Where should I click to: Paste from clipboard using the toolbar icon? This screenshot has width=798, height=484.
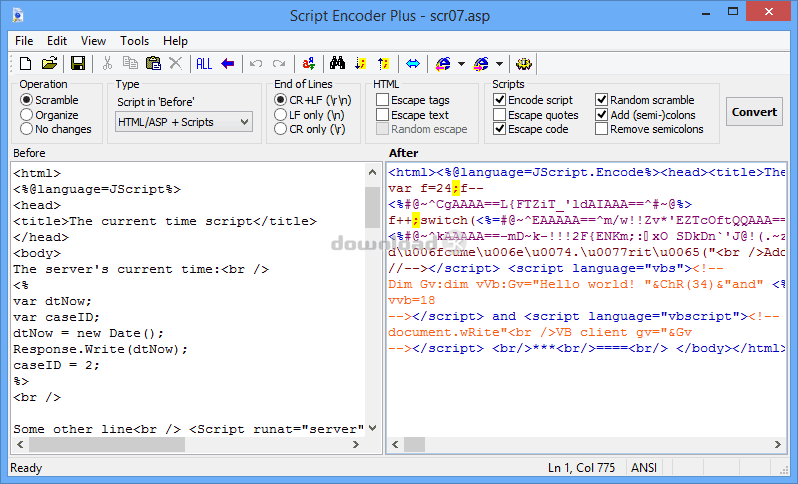(153, 64)
